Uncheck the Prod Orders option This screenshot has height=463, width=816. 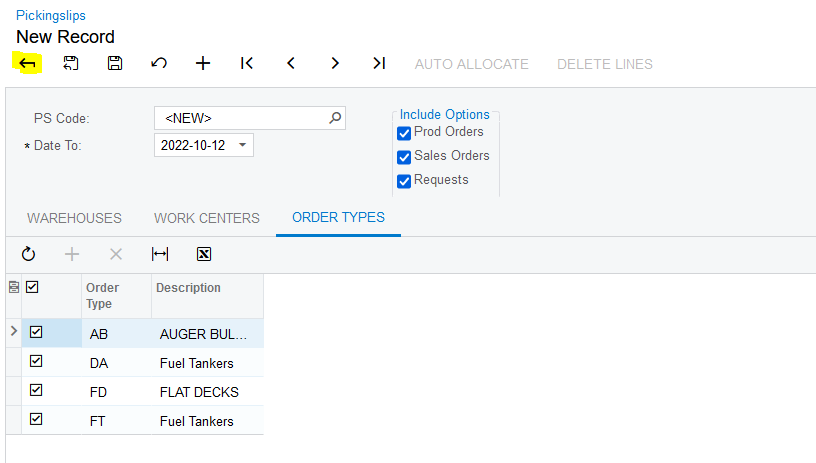coord(405,133)
